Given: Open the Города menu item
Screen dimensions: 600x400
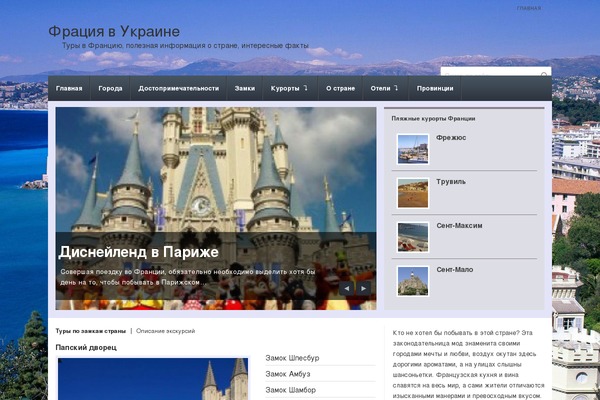Looking at the screenshot, I should coord(110,88).
